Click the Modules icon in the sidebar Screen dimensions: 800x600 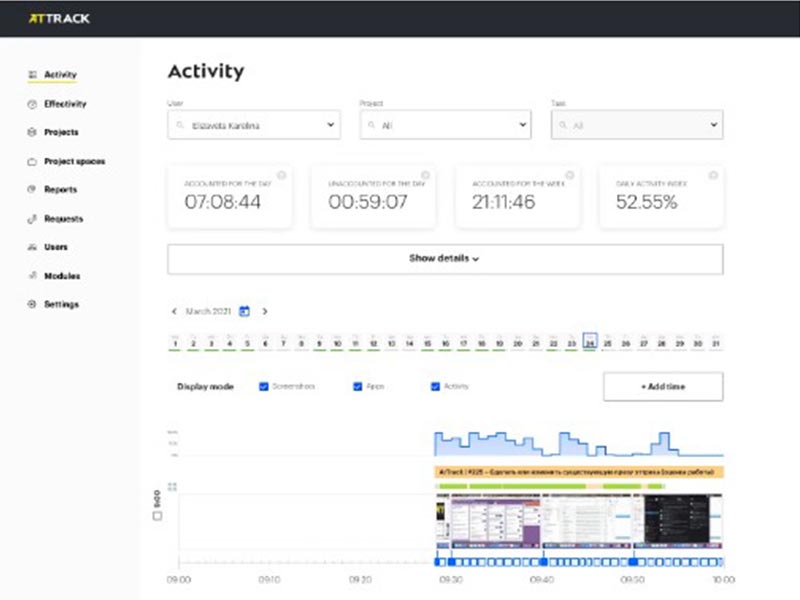[x=33, y=275]
